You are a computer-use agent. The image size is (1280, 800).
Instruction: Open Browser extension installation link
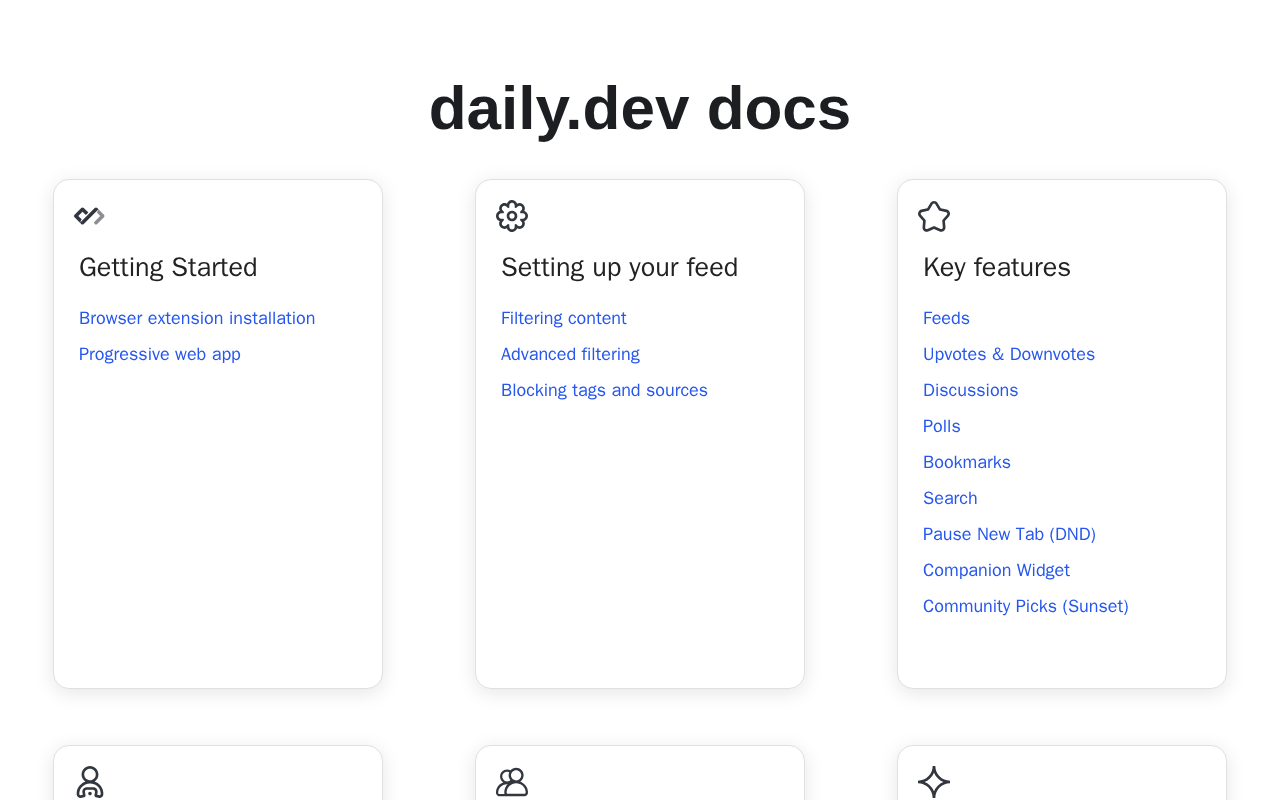[x=197, y=318]
